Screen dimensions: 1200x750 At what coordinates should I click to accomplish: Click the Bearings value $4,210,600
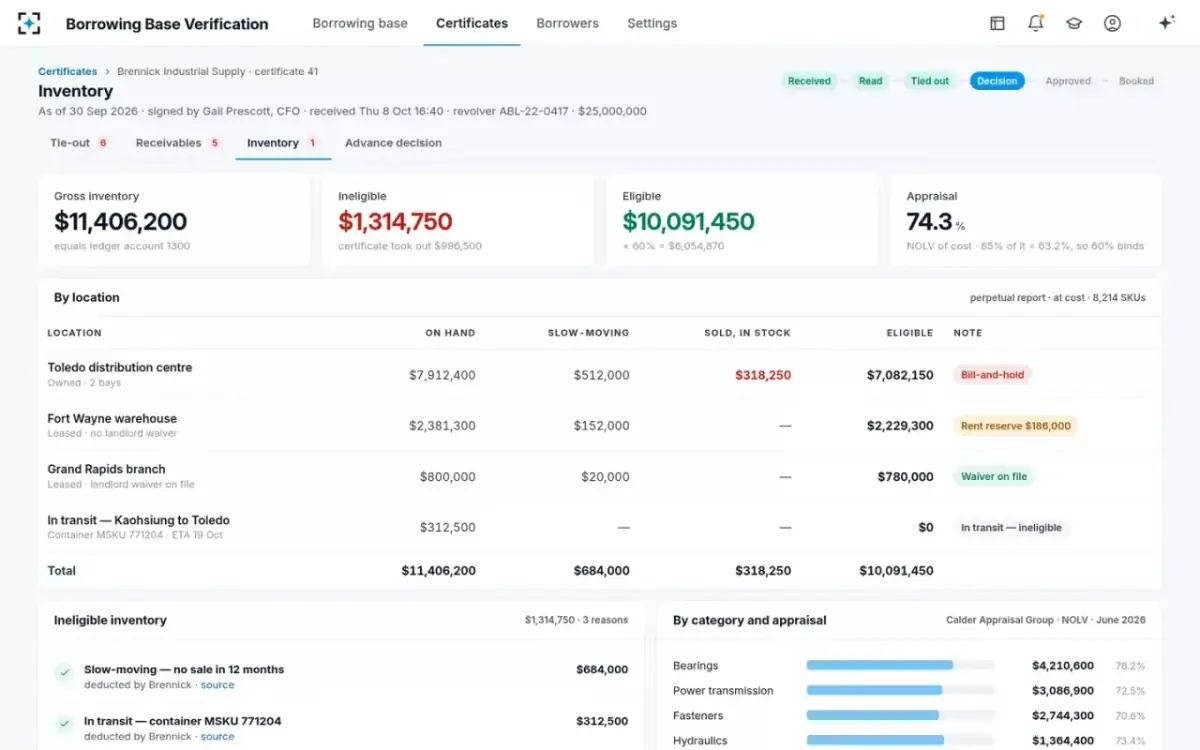1063,665
